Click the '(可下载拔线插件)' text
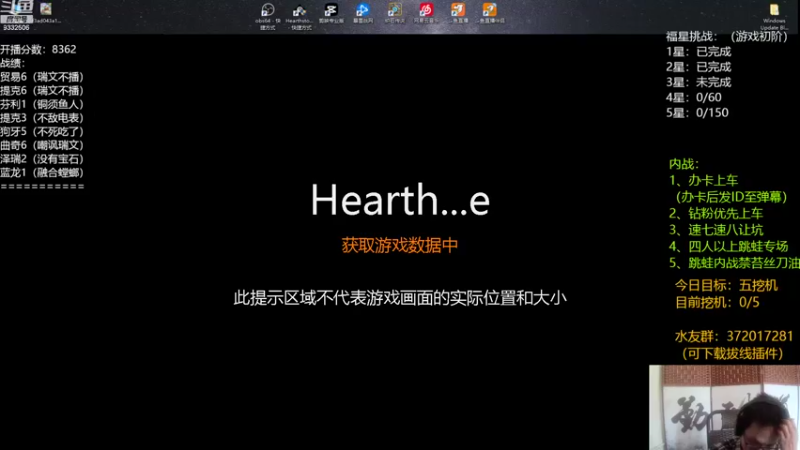The width and height of the screenshot is (800, 450). [733, 354]
